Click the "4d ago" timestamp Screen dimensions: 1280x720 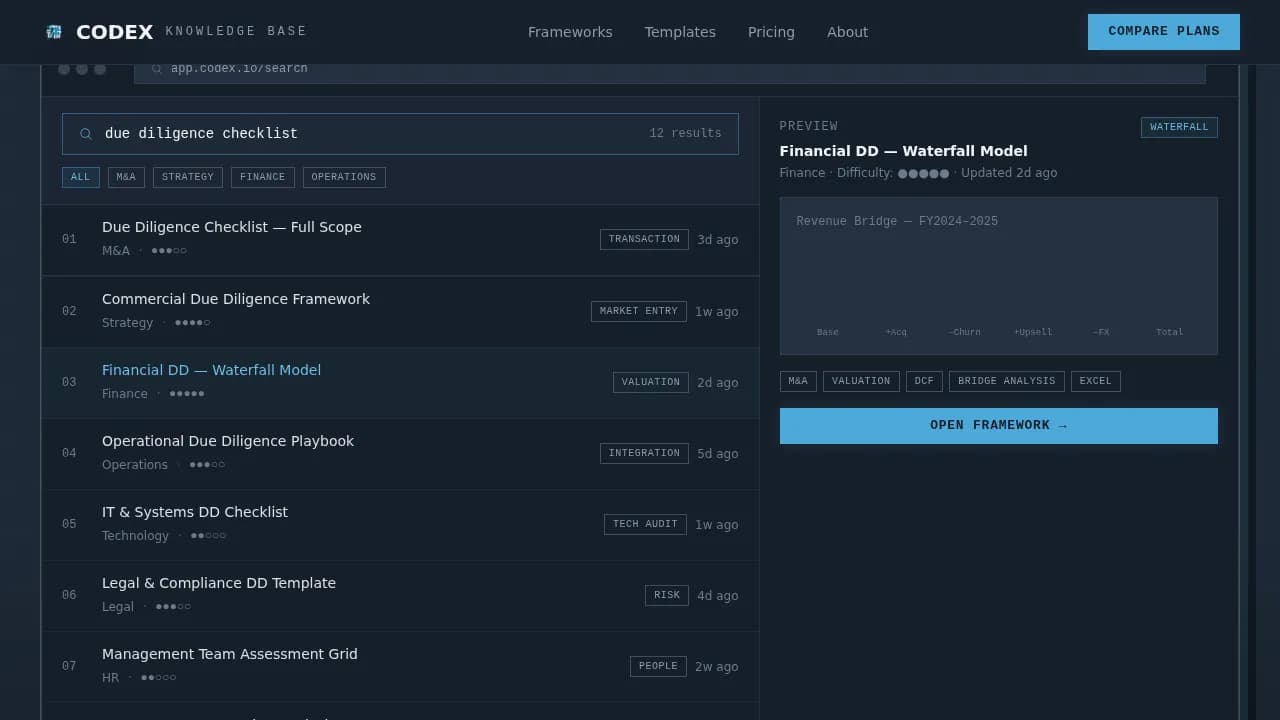pyautogui.click(x=718, y=596)
